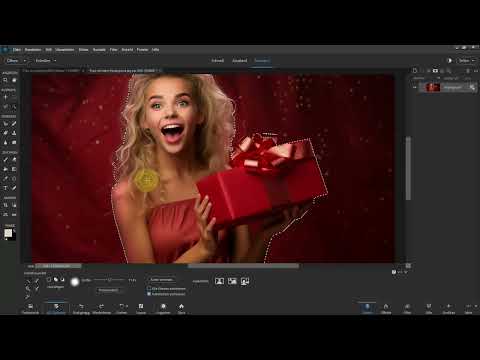Image resolution: width=480 pixels, height=360 pixels.
Task: Open the brush preset picker
Action: point(75,282)
